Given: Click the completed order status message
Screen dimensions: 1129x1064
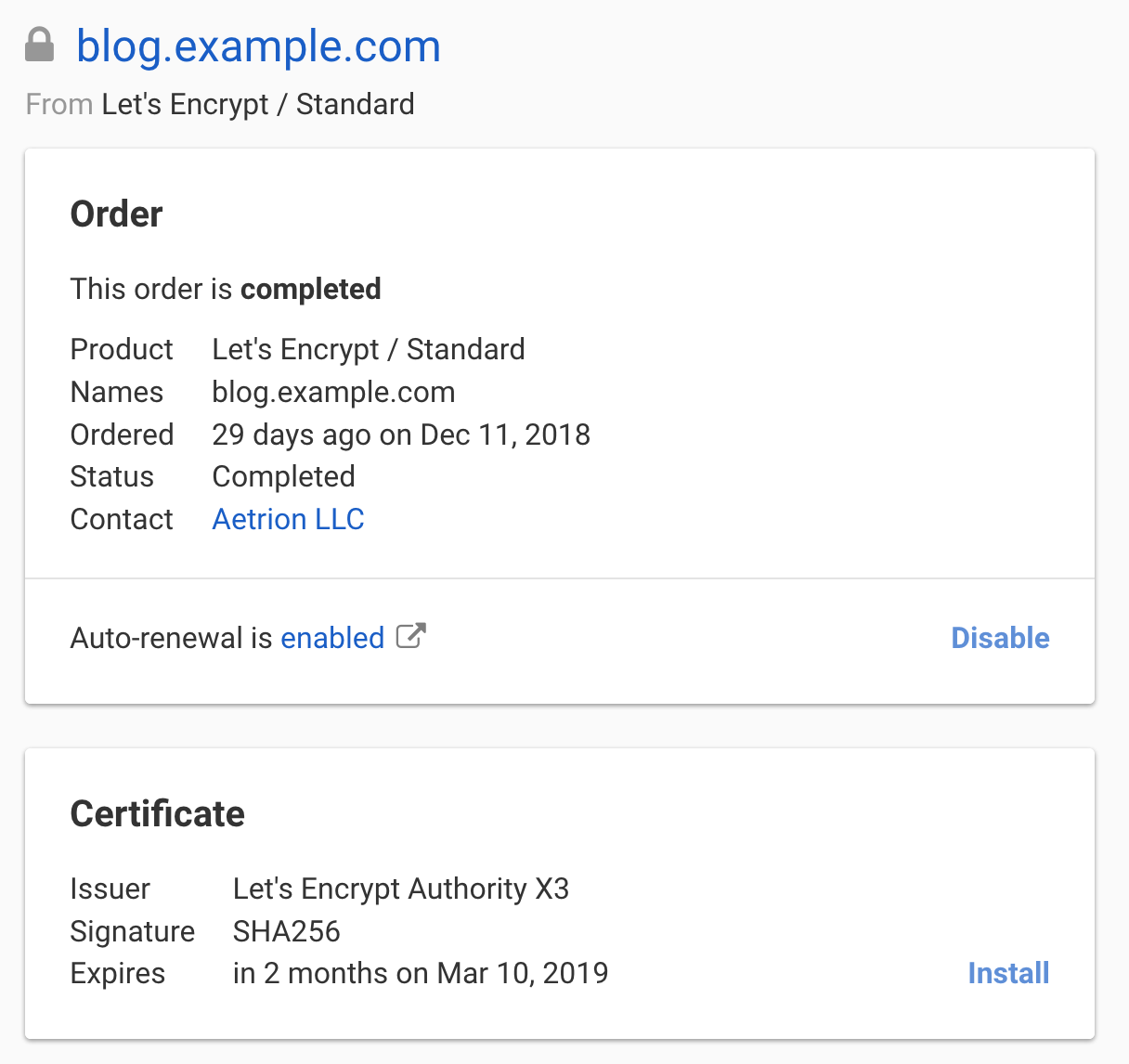Looking at the screenshot, I should [225, 289].
